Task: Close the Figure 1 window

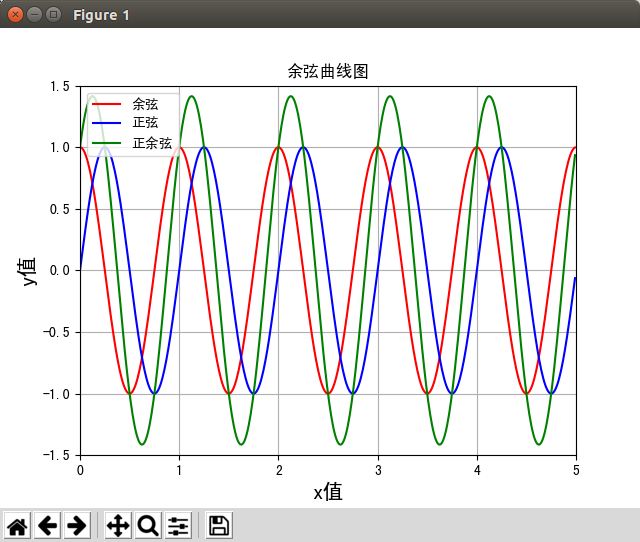Action: 16,15
